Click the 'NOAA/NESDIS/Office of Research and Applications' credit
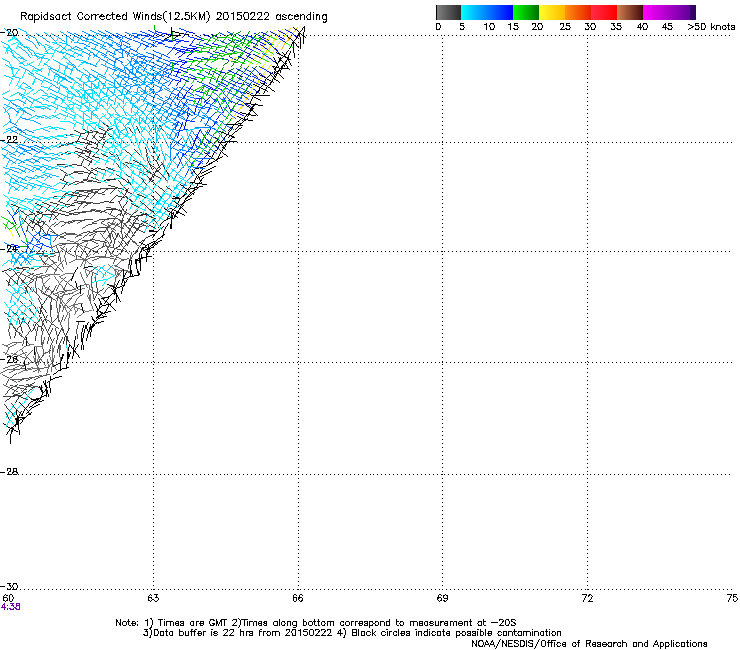This screenshot has width=740, height=650. [x=589, y=644]
